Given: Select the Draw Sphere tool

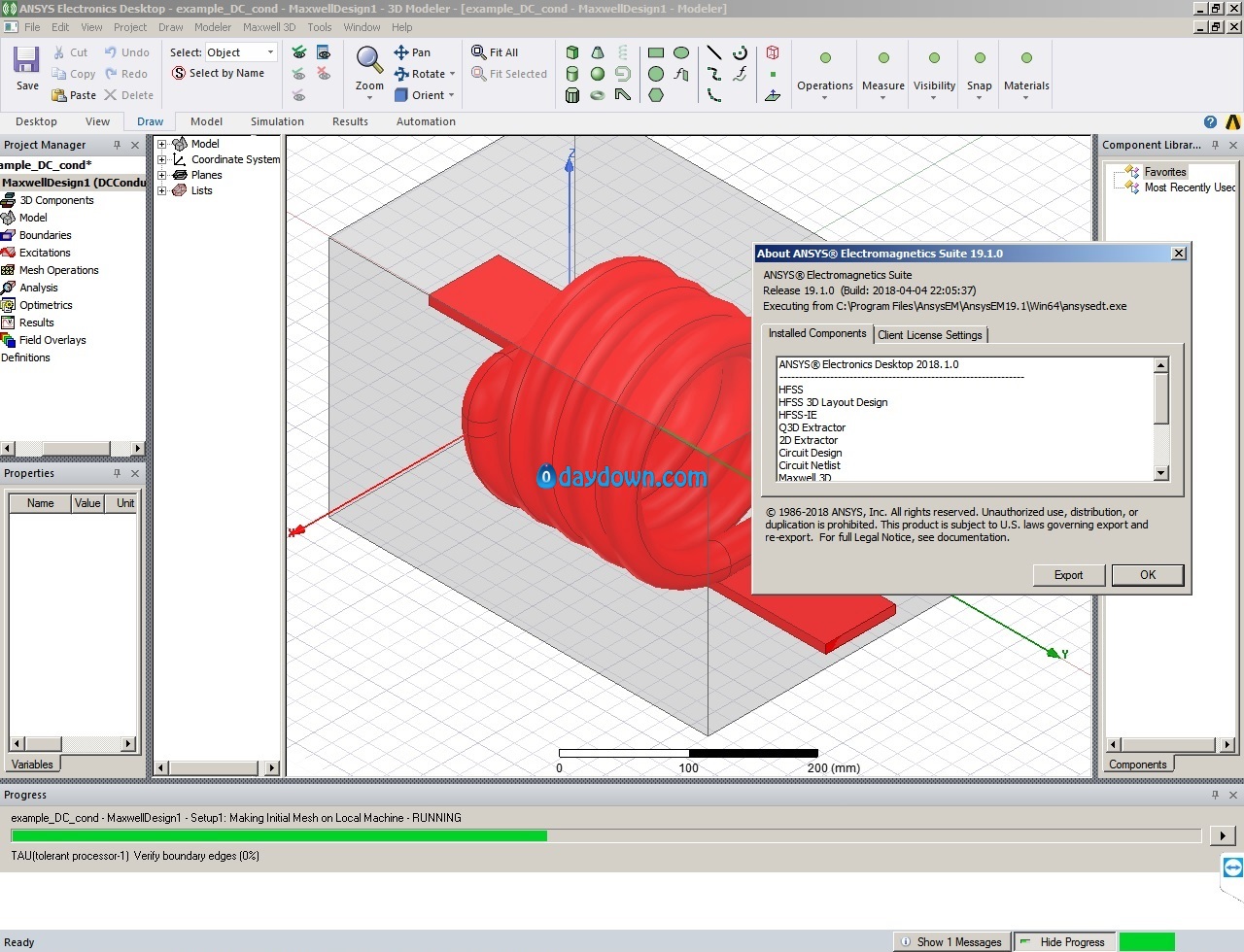Looking at the screenshot, I should coord(598,74).
